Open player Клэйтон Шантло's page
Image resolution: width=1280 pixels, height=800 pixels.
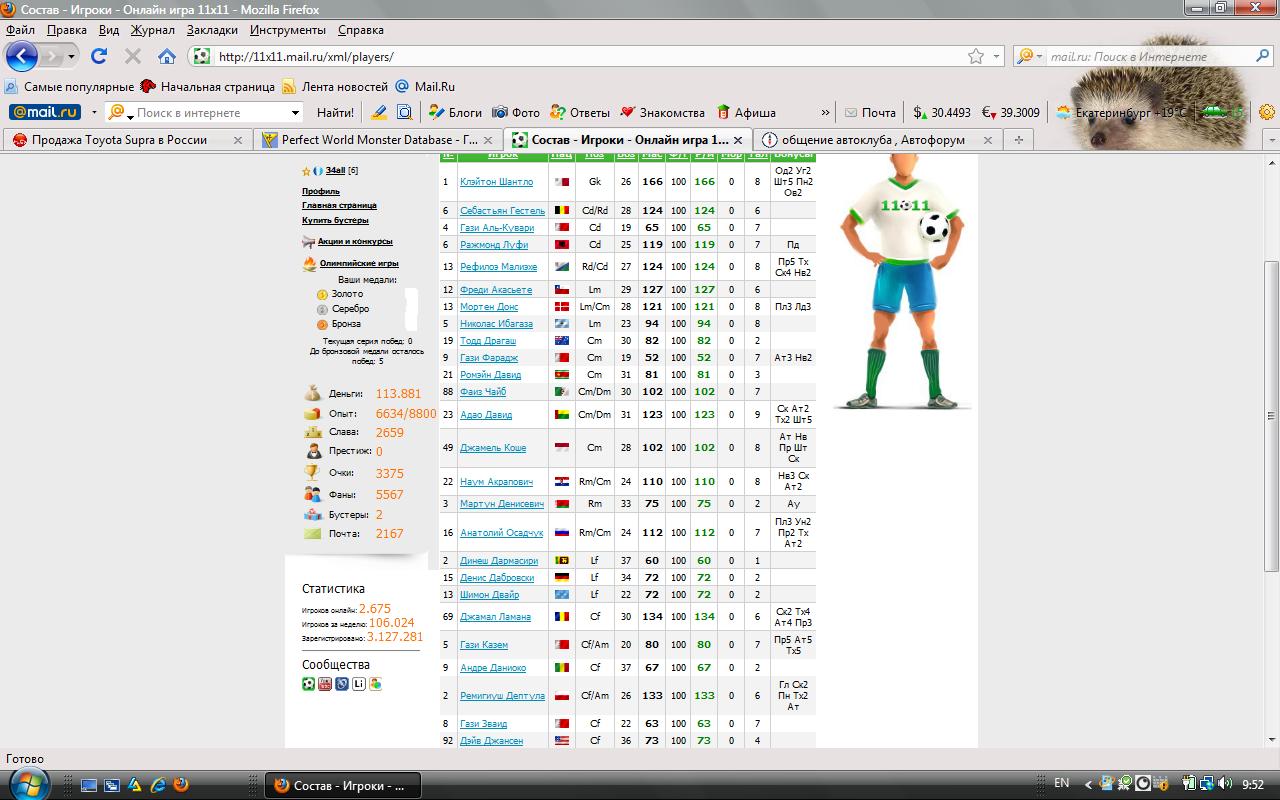(x=496, y=182)
